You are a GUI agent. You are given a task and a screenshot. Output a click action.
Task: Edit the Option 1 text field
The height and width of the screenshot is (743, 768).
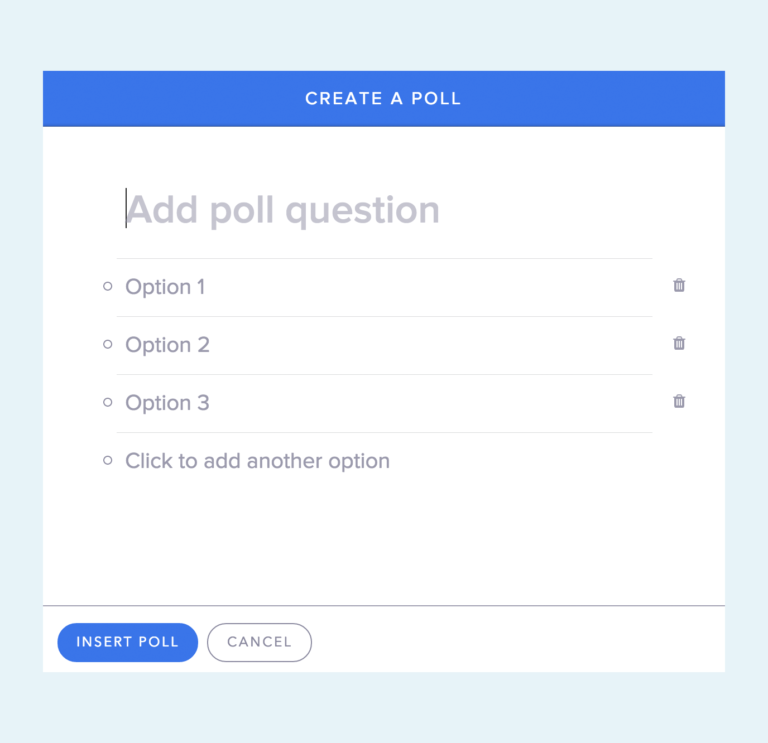(384, 287)
